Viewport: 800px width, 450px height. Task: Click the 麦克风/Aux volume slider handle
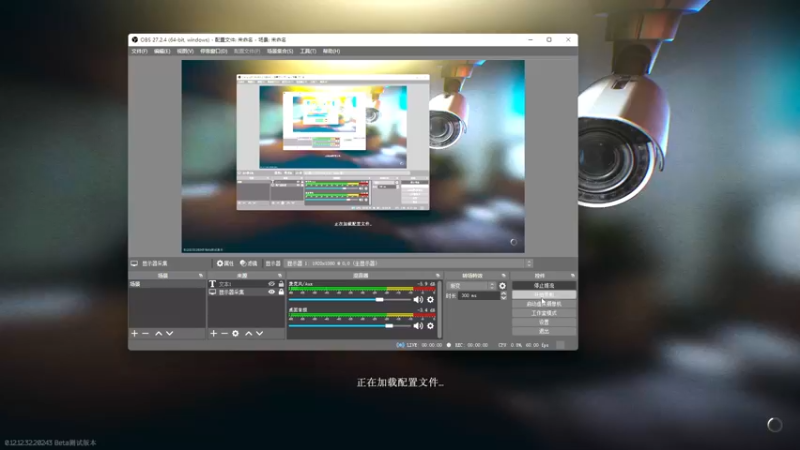pyautogui.click(x=380, y=299)
